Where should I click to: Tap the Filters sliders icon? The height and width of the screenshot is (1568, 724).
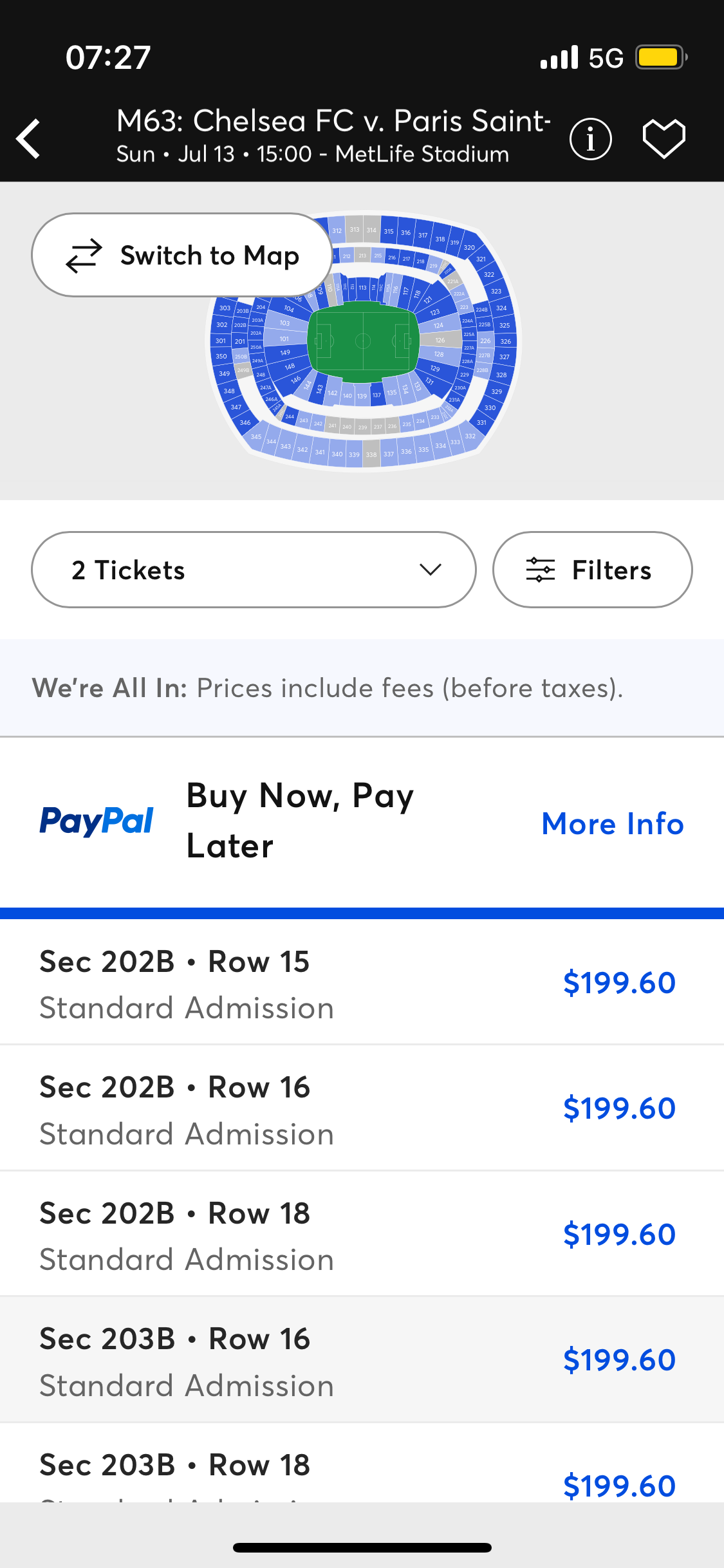point(540,570)
